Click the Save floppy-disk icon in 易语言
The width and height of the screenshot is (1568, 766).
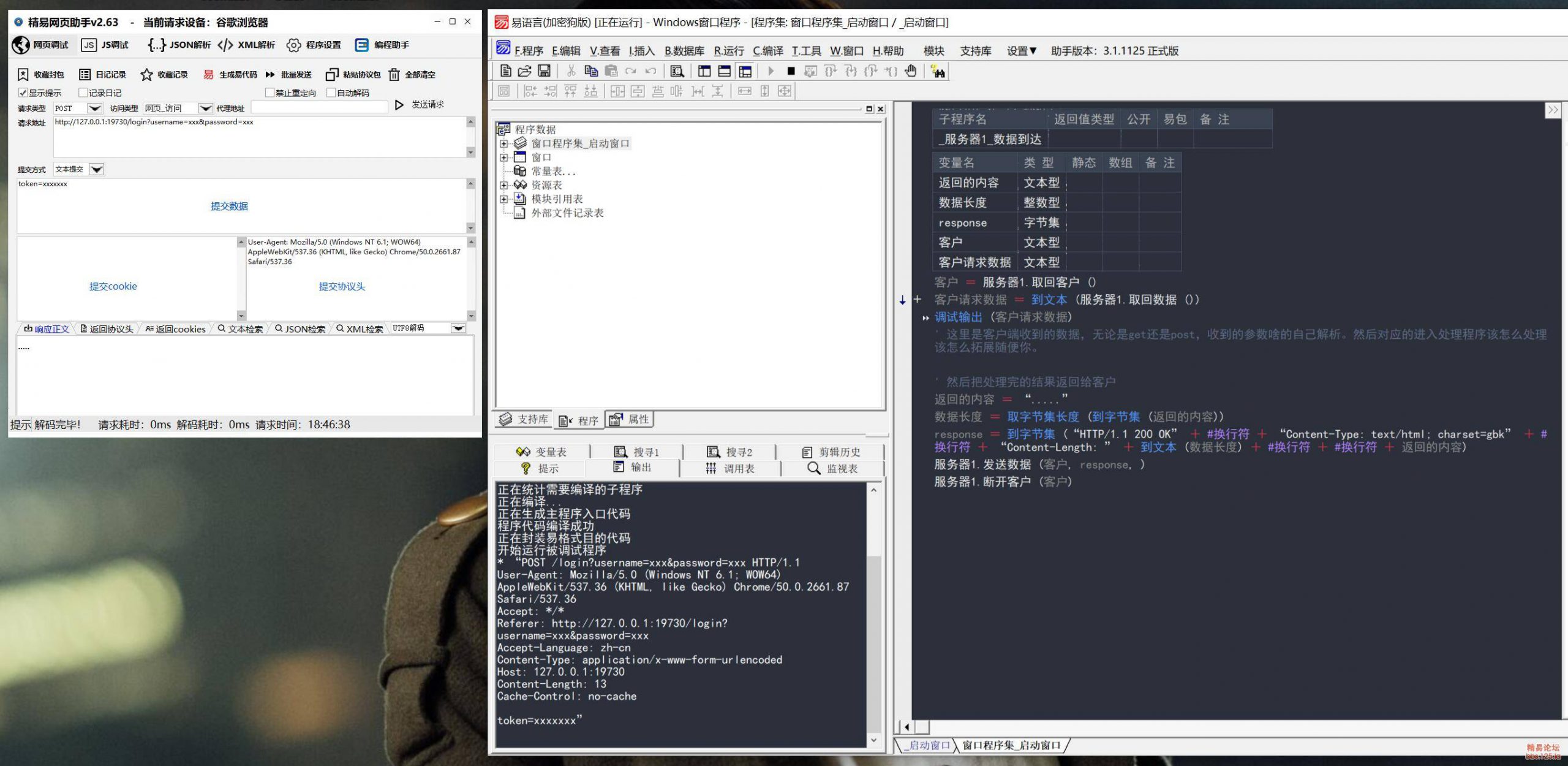(544, 71)
